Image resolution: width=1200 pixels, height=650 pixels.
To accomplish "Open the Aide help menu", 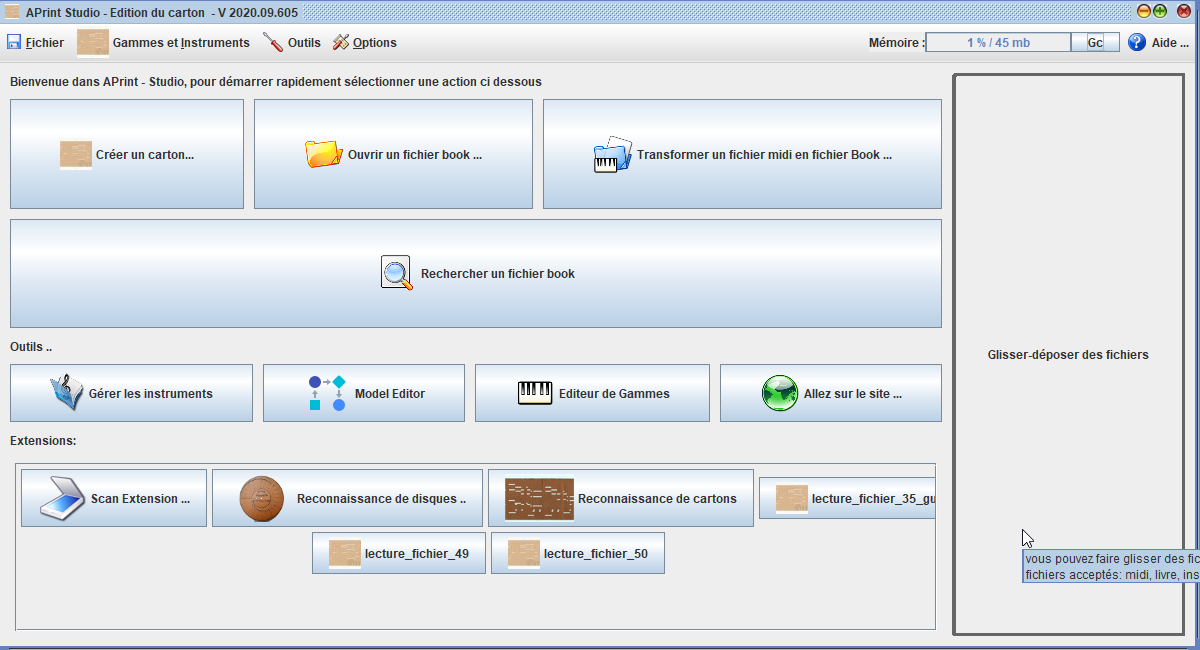I will tap(1159, 43).
